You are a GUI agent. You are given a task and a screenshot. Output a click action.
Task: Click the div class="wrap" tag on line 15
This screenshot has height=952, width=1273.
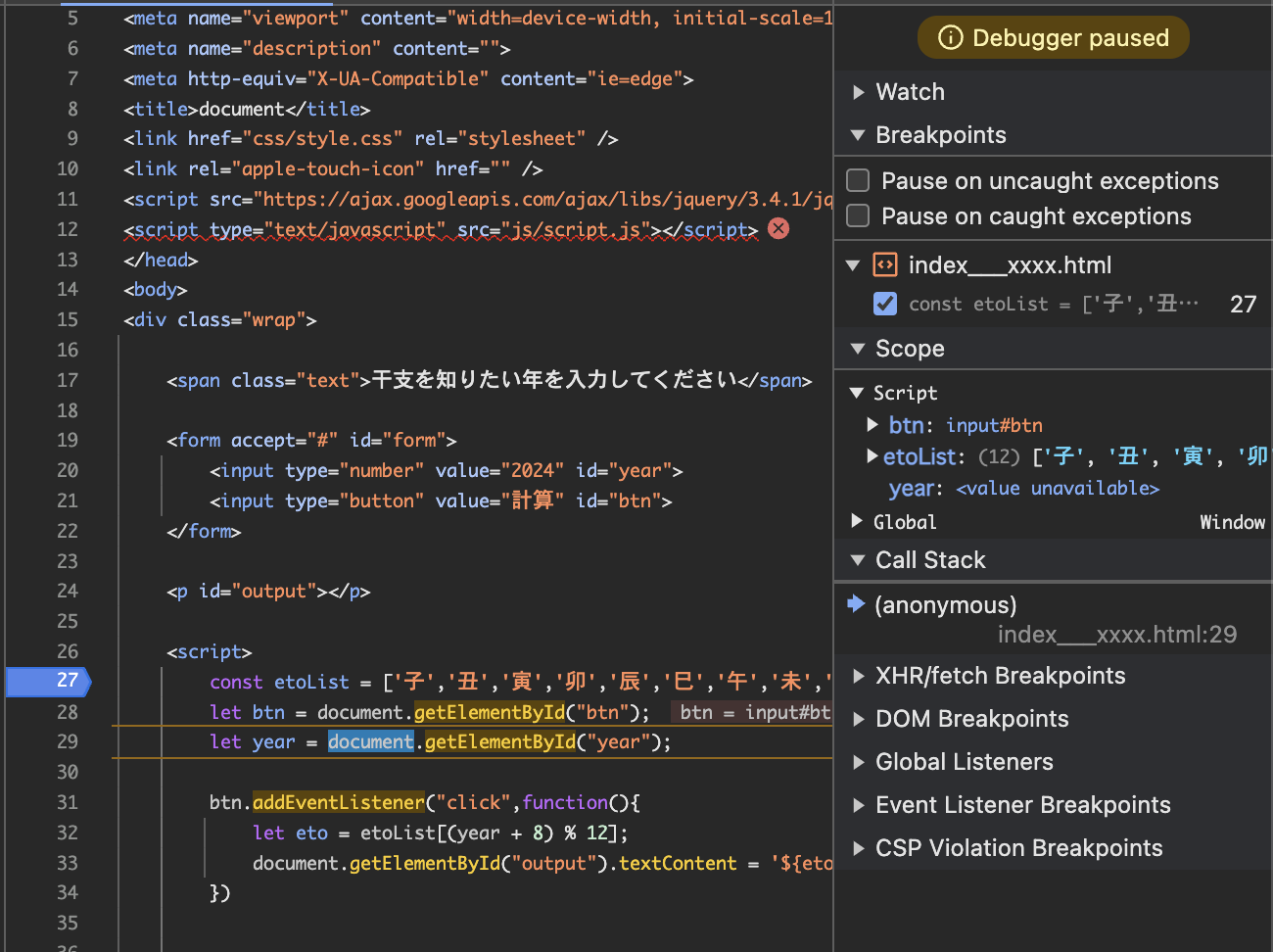tap(220, 320)
